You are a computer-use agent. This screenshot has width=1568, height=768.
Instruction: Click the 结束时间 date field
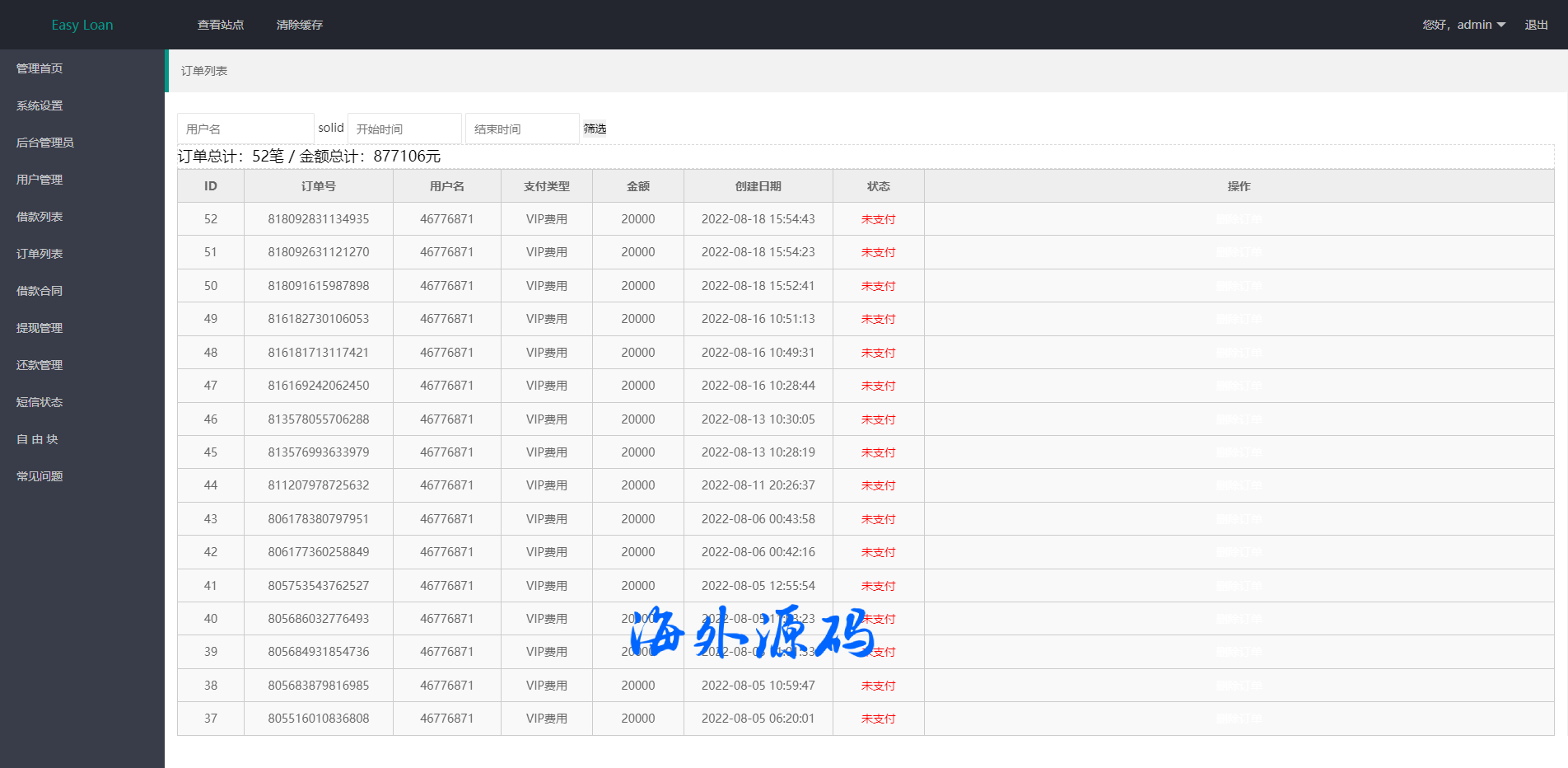pyautogui.click(x=522, y=129)
